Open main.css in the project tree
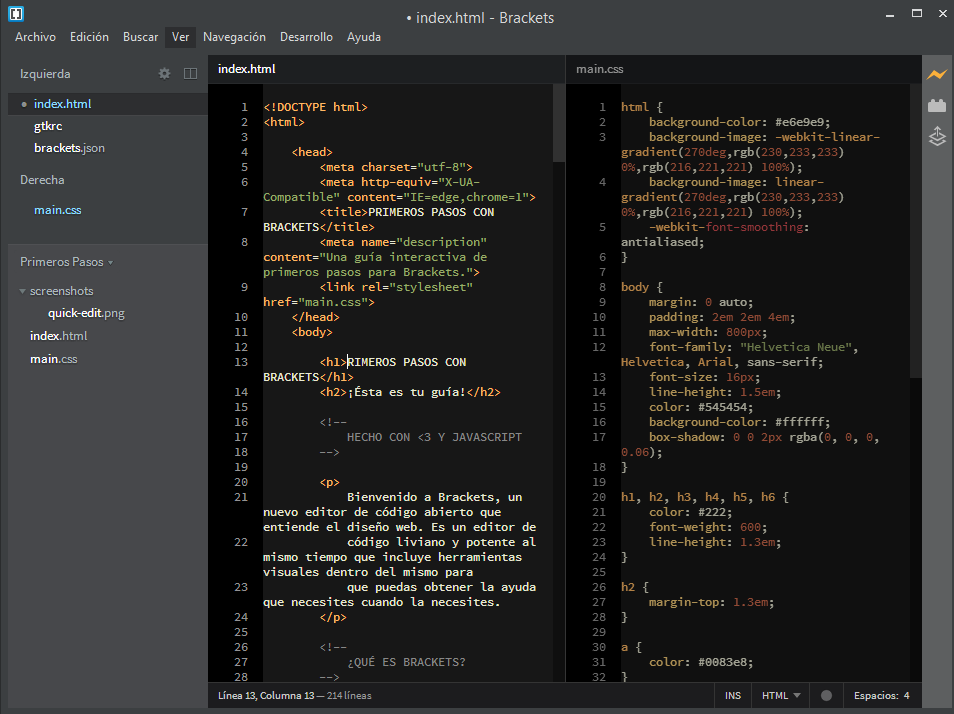This screenshot has height=714, width=954. 54,359
